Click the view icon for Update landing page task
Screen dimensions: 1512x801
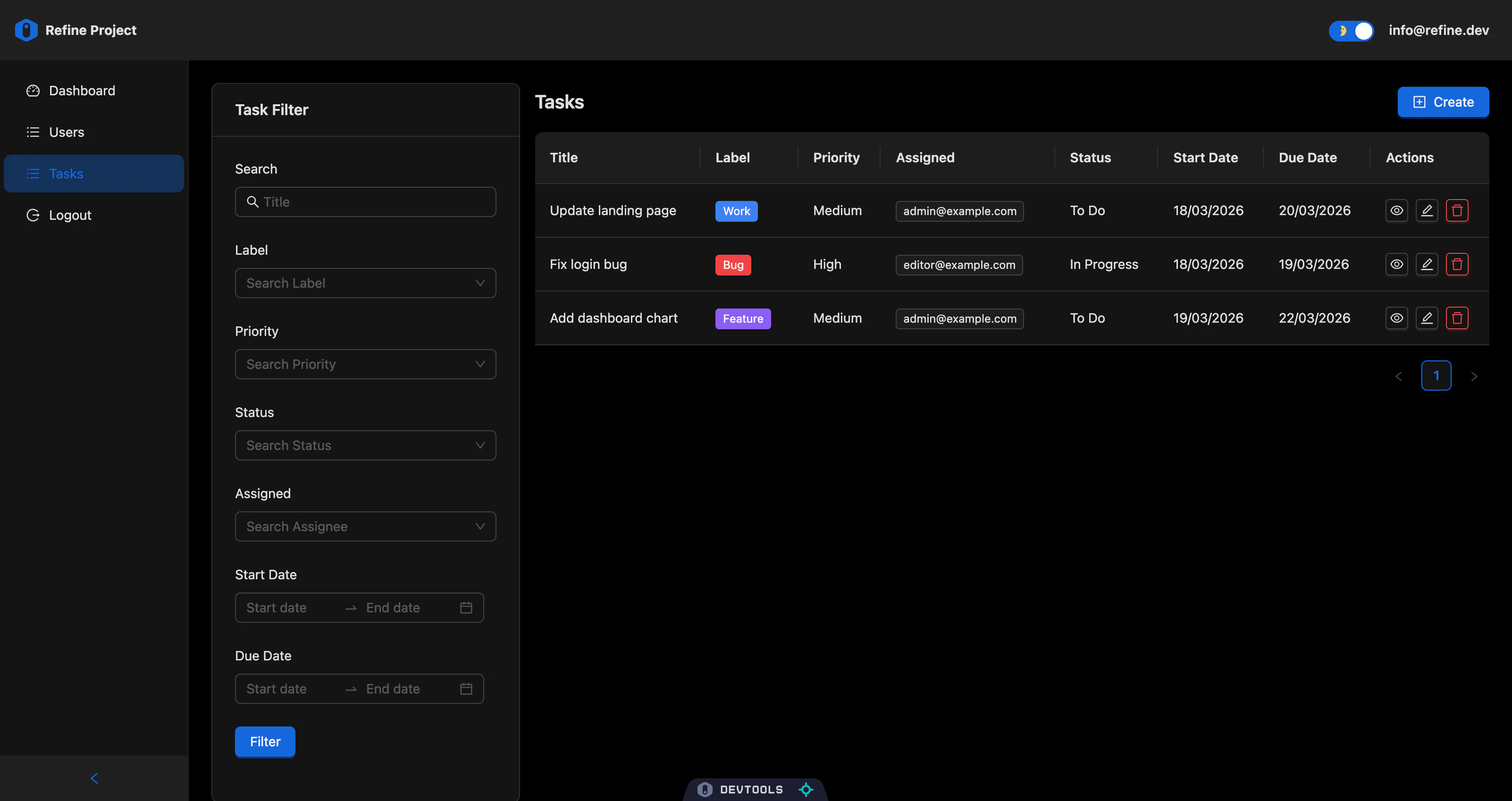pos(1396,210)
